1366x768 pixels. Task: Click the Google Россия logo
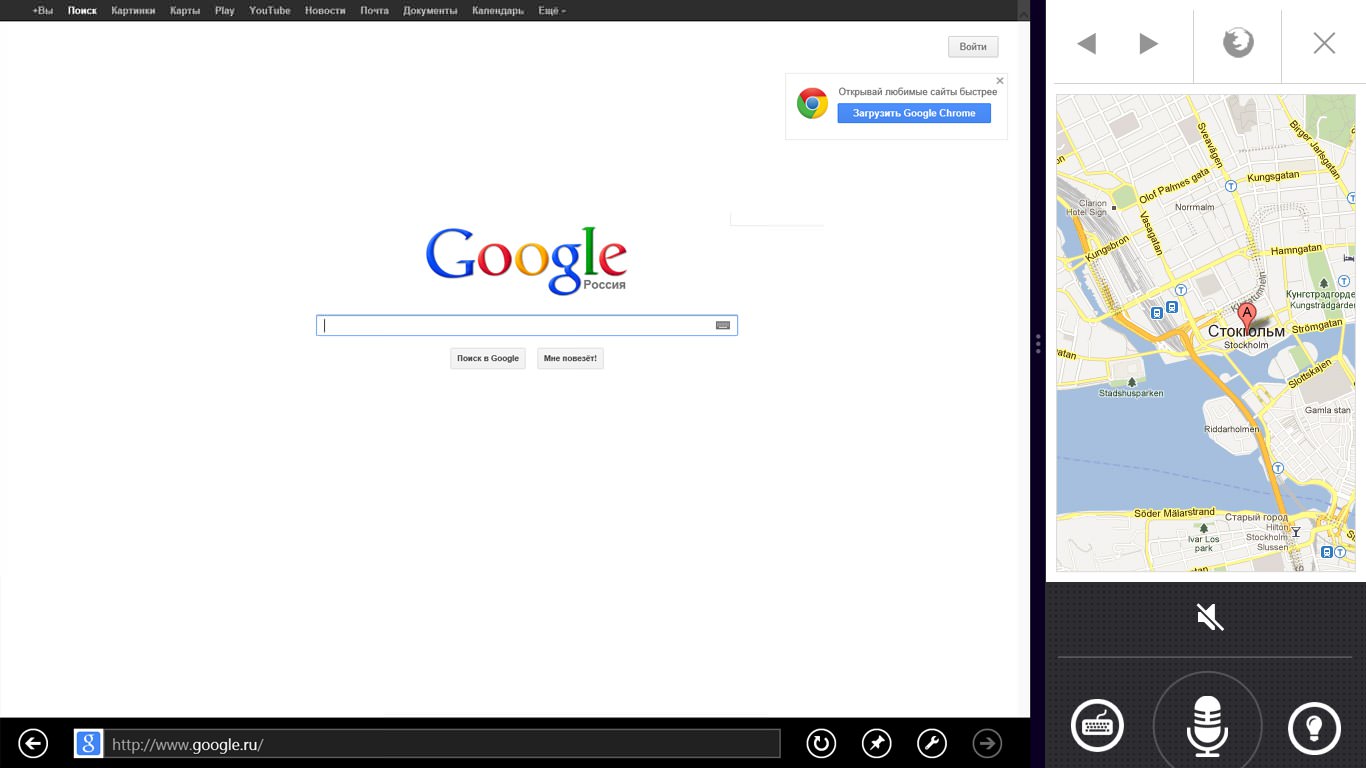point(526,260)
